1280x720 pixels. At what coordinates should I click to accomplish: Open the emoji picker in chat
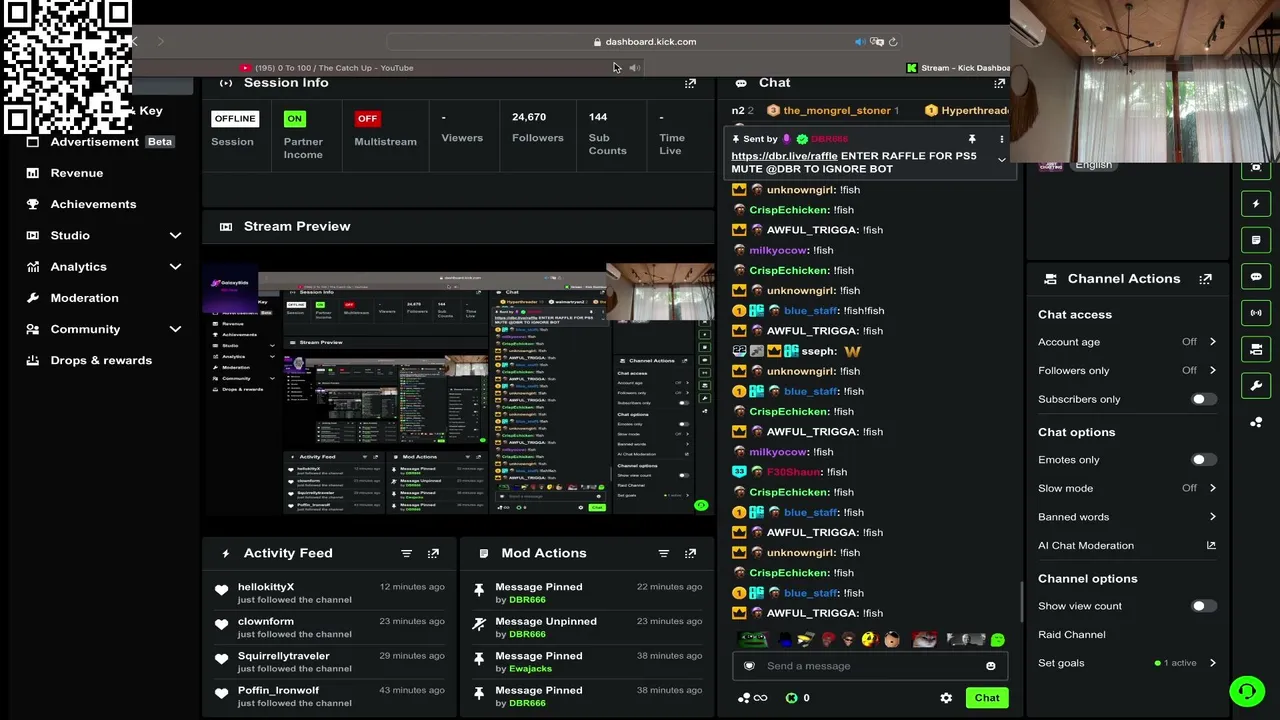coord(991,666)
